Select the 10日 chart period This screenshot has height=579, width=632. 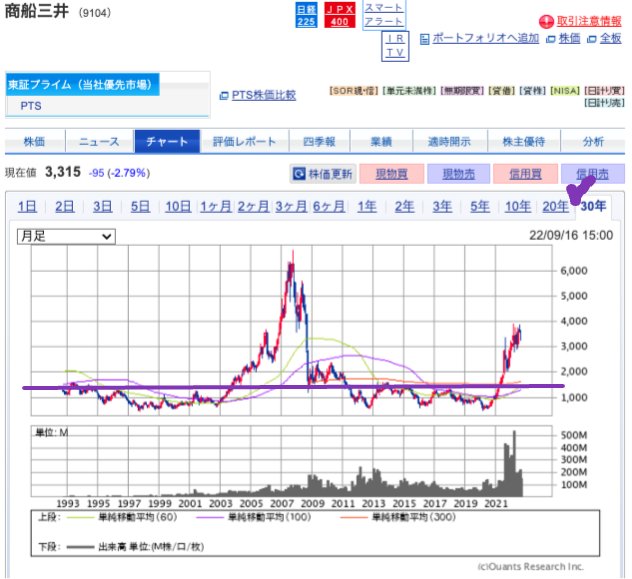tap(178, 207)
